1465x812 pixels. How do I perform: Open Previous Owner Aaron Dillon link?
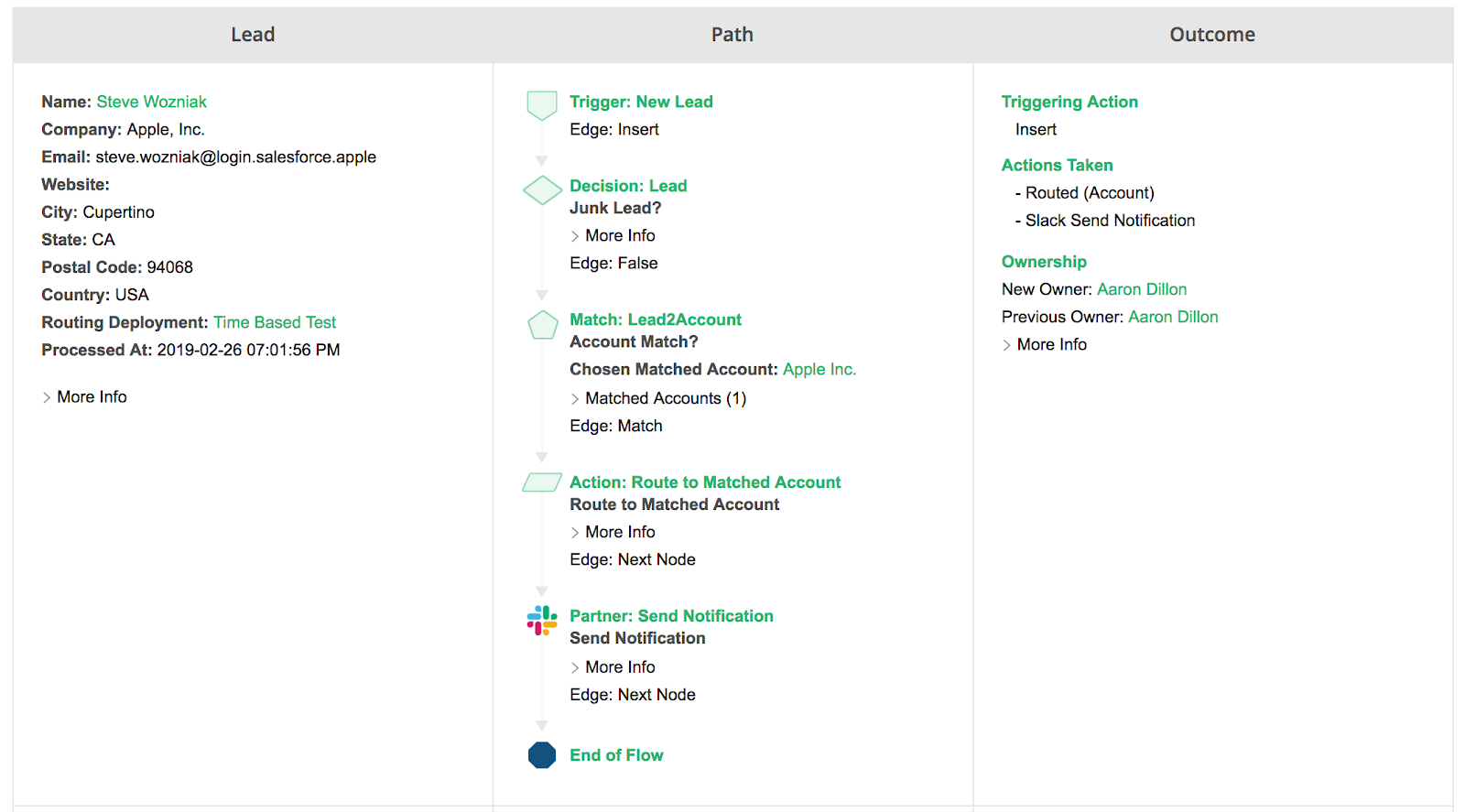(x=1173, y=317)
